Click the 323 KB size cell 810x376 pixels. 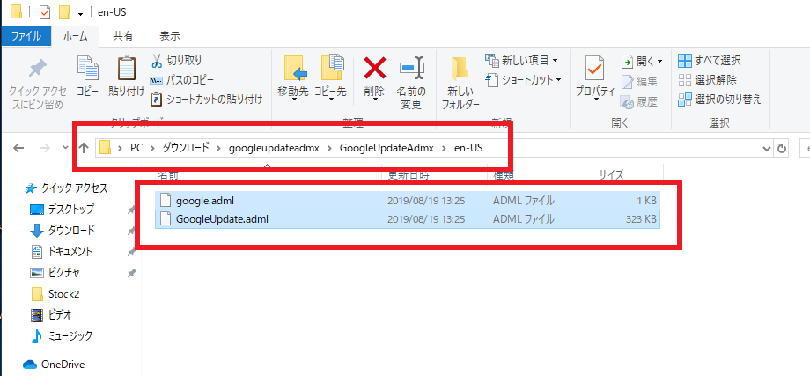click(641, 219)
